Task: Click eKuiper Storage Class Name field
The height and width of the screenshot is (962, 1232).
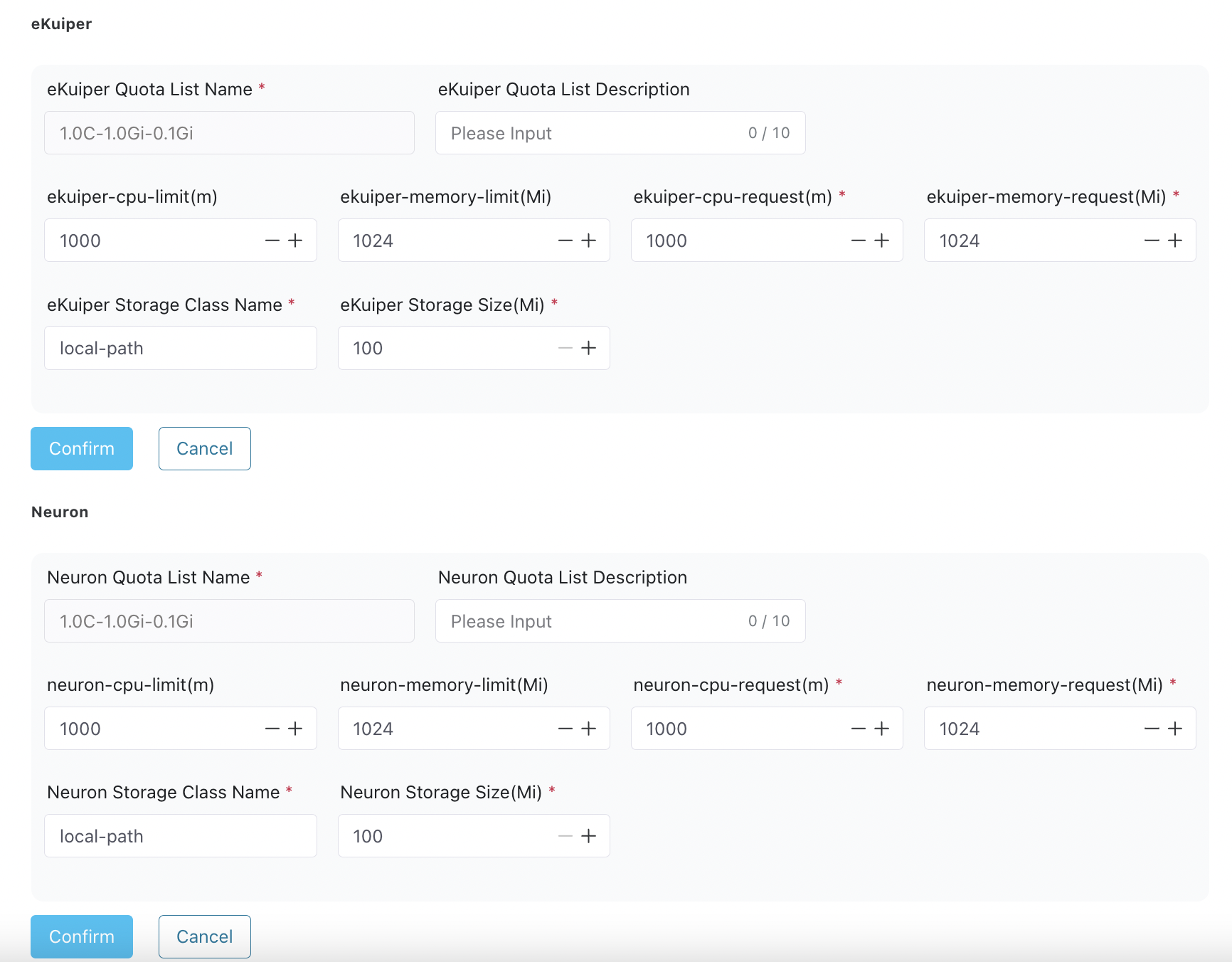Action: click(180, 348)
